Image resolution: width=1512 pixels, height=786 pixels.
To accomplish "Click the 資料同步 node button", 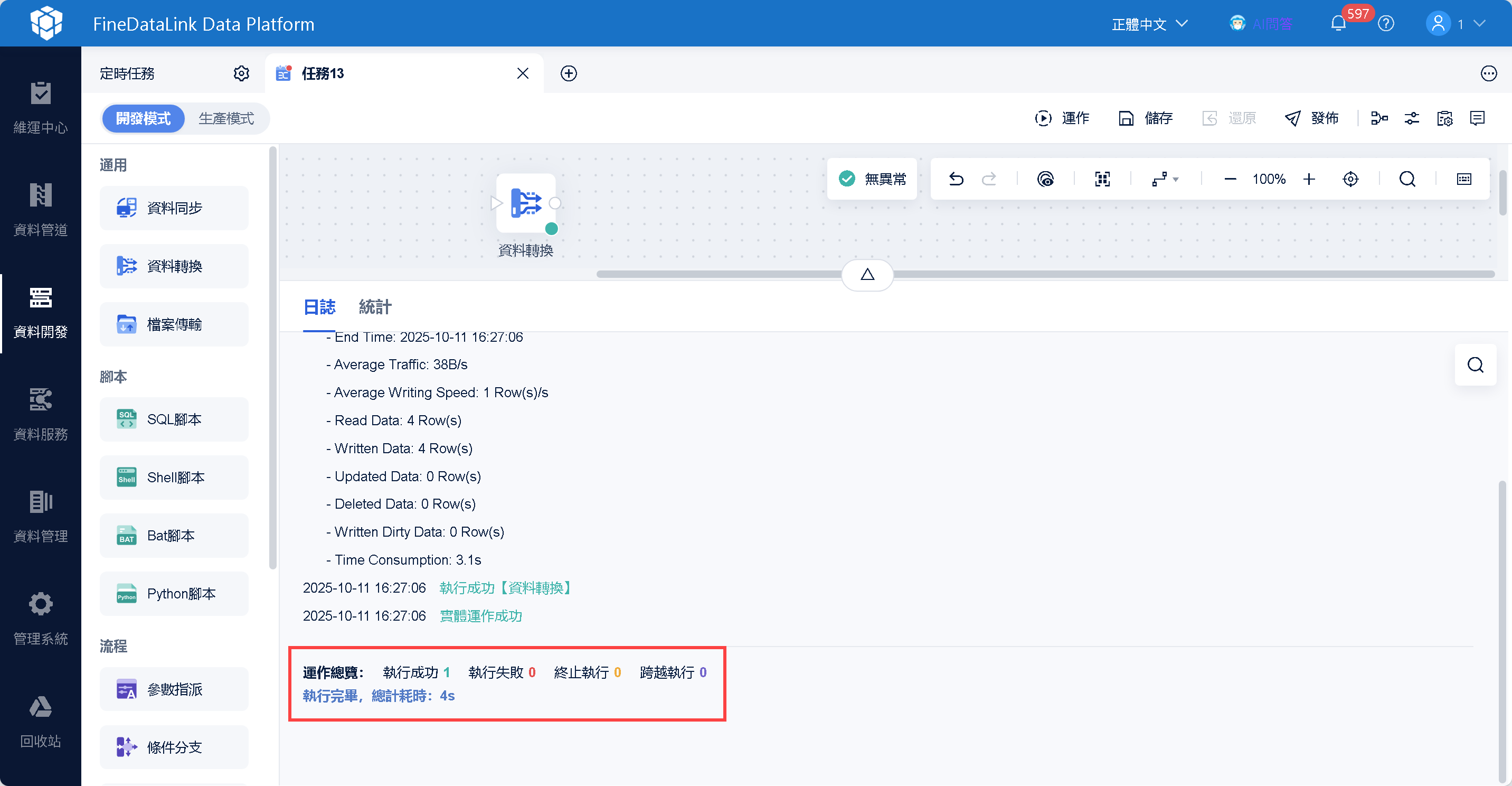I will [x=174, y=208].
